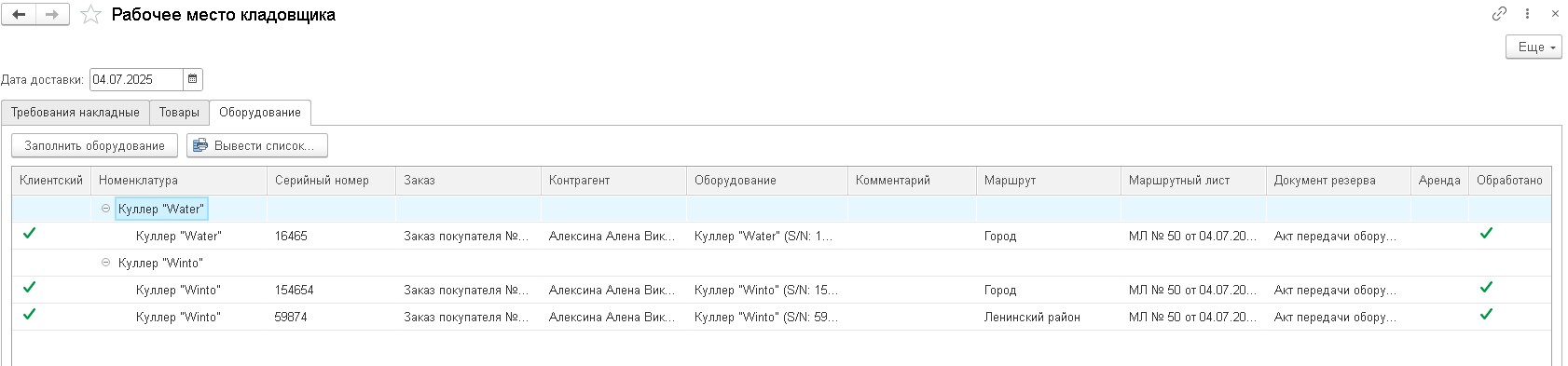
Task: Click the Вывести список button
Action: click(x=257, y=145)
